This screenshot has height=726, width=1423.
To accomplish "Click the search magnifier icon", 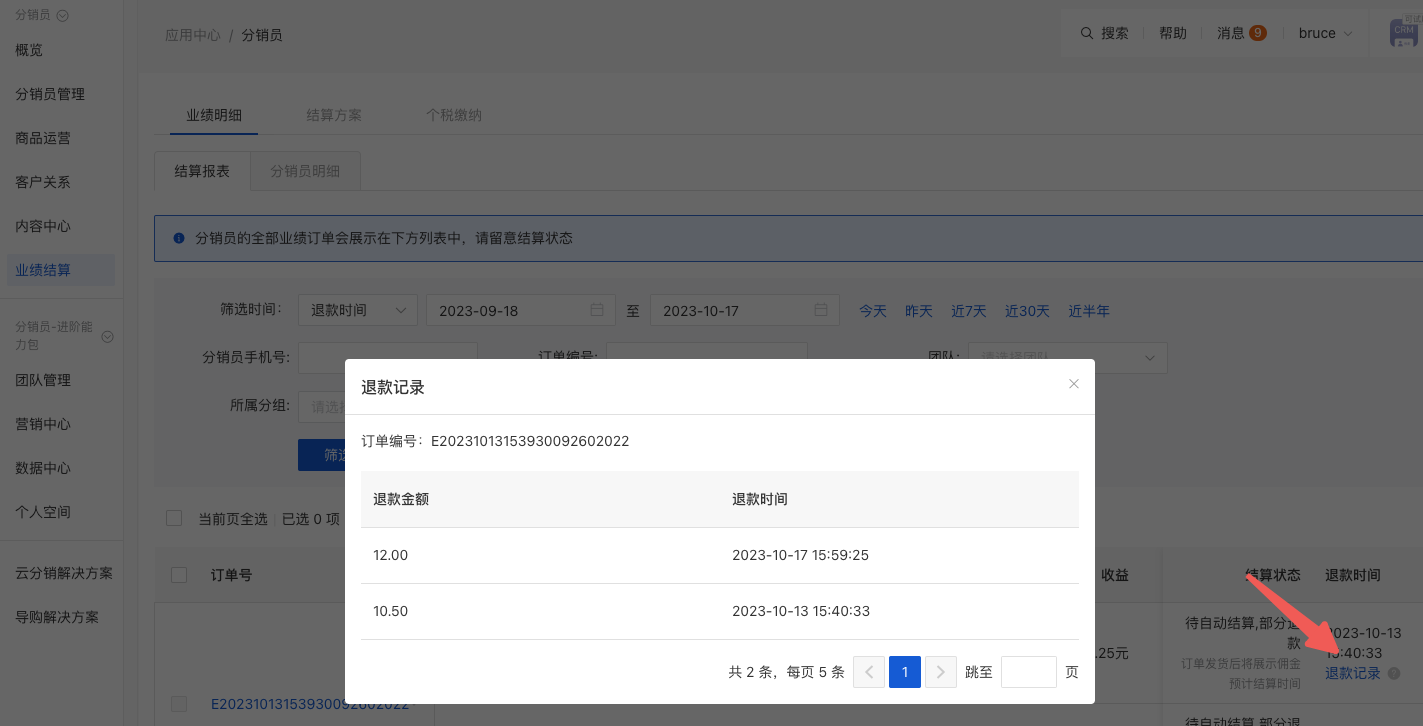I will (x=1087, y=33).
